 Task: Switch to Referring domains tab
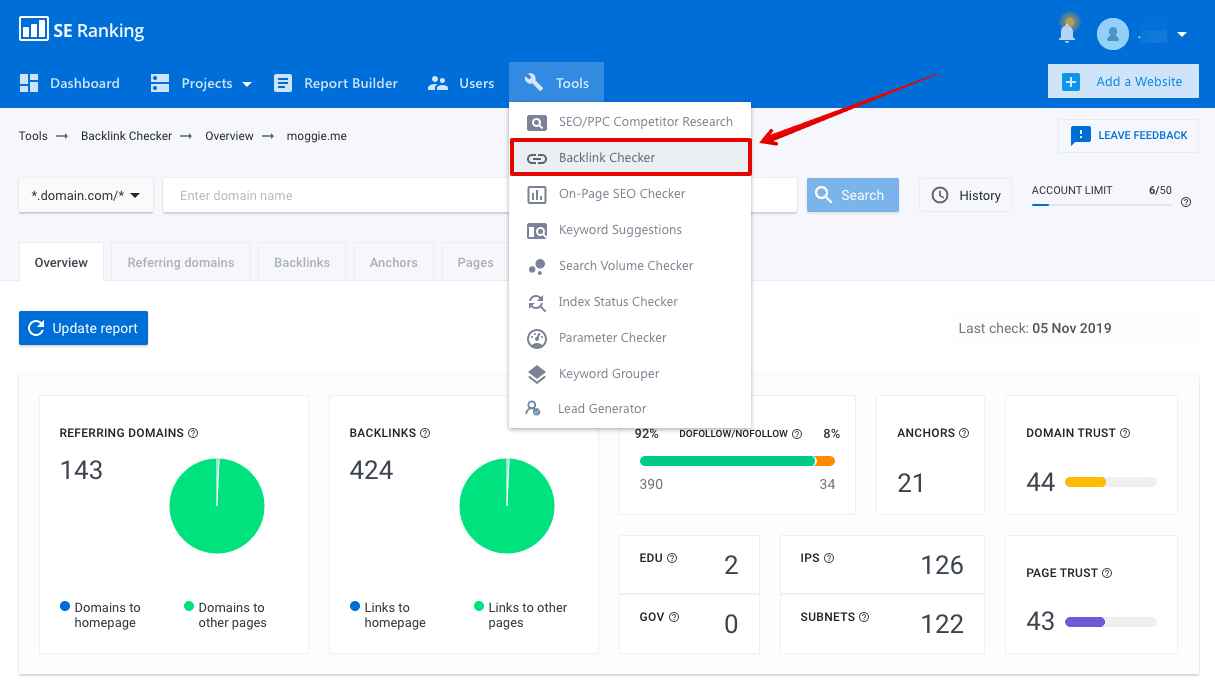tap(181, 262)
